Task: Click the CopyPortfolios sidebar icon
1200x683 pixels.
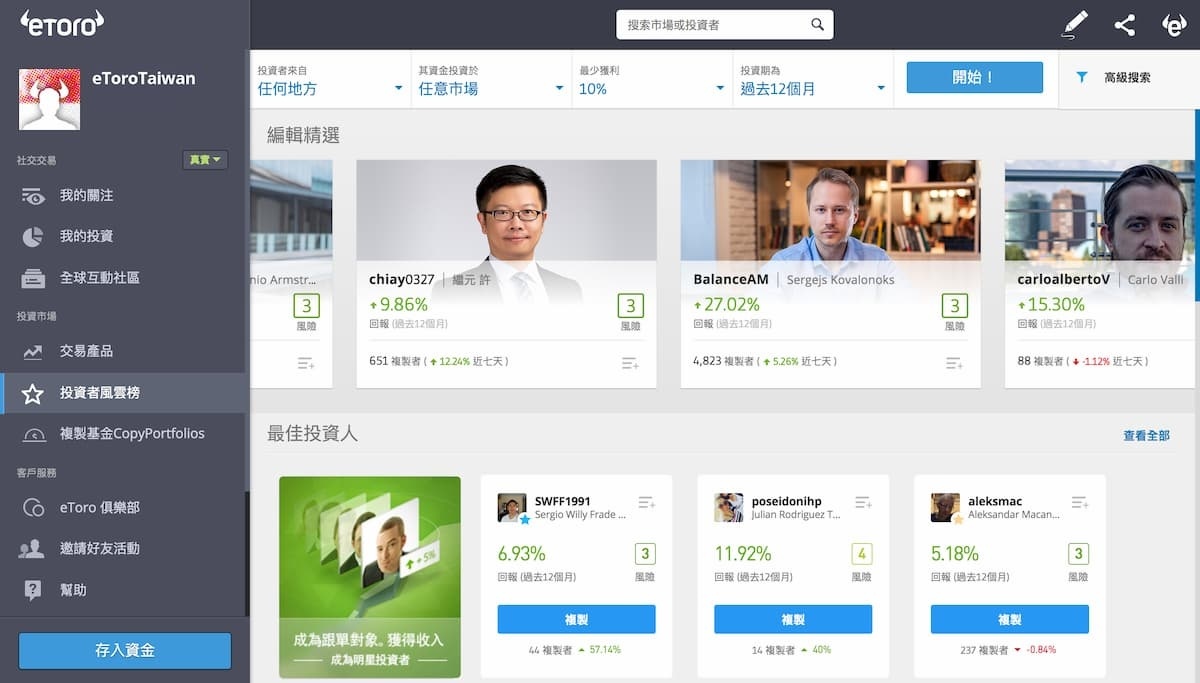Action: (33, 434)
